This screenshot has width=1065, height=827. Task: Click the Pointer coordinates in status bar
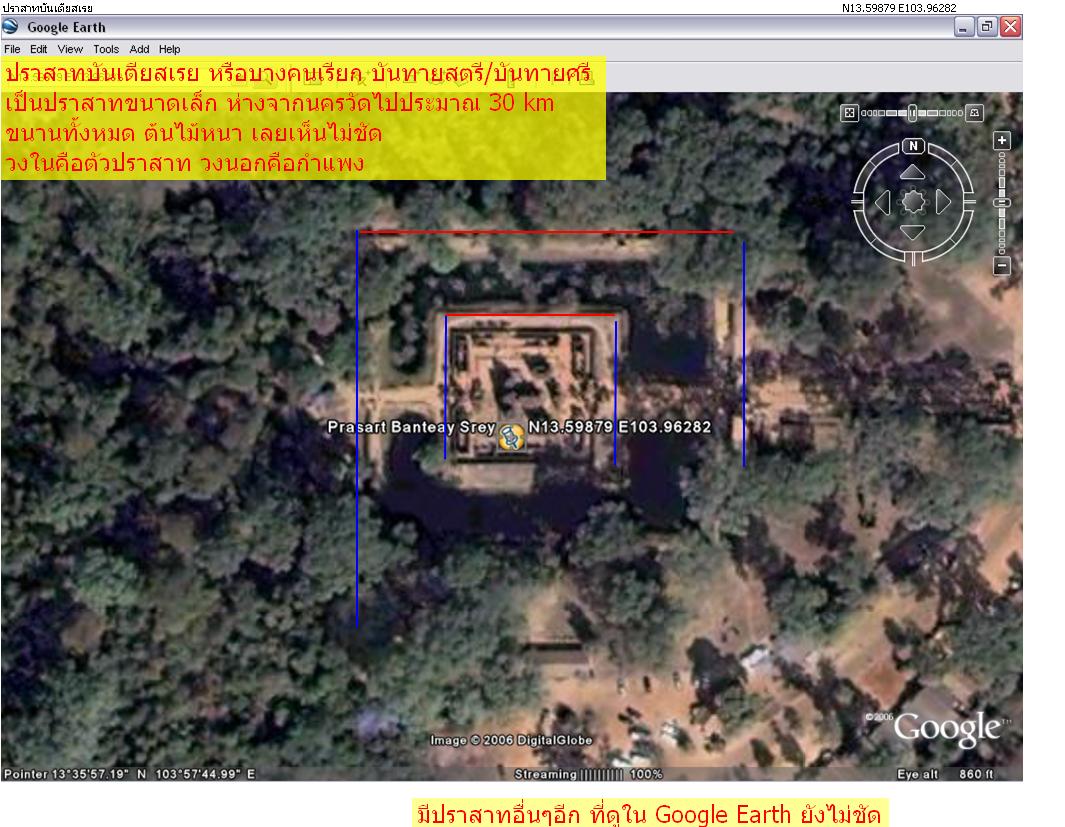coord(130,774)
